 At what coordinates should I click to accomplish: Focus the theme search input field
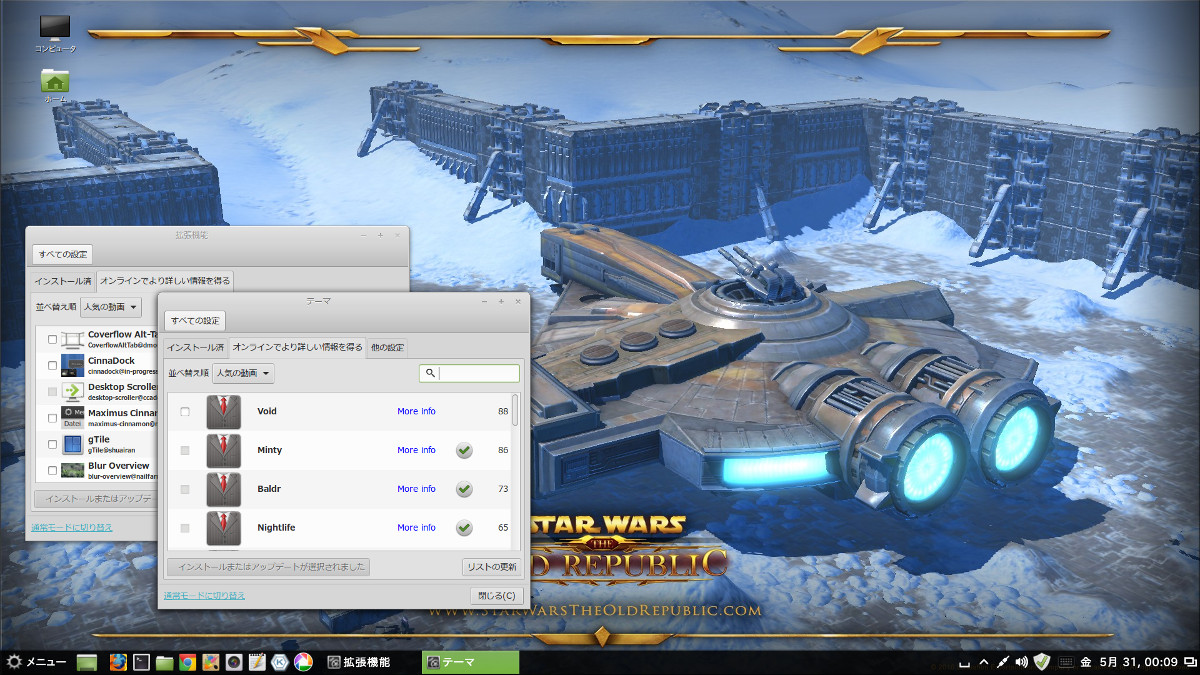pyautogui.click(x=469, y=373)
